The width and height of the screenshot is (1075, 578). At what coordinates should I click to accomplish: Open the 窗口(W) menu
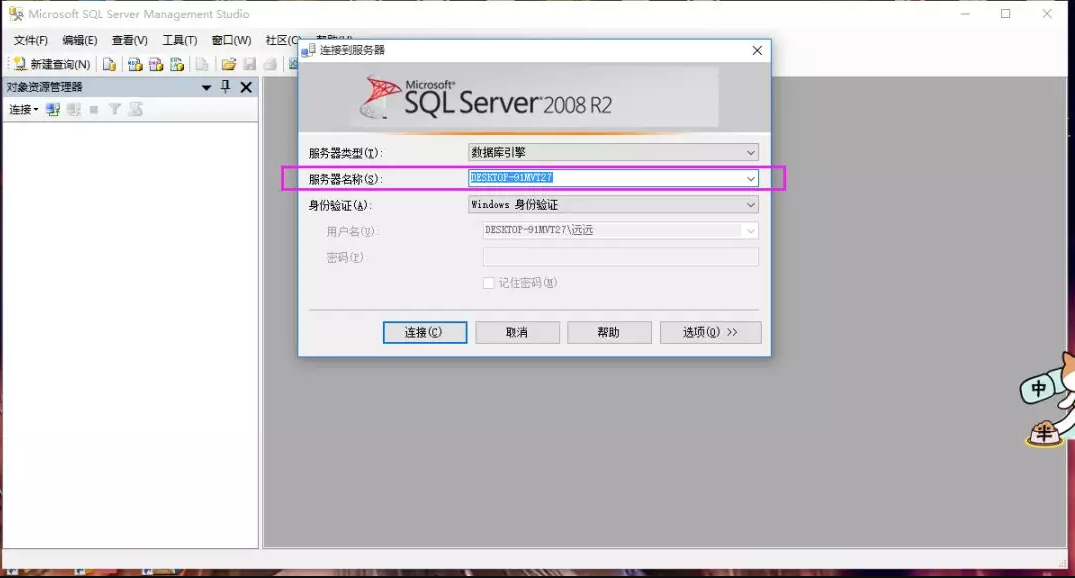[x=231, y=40]
